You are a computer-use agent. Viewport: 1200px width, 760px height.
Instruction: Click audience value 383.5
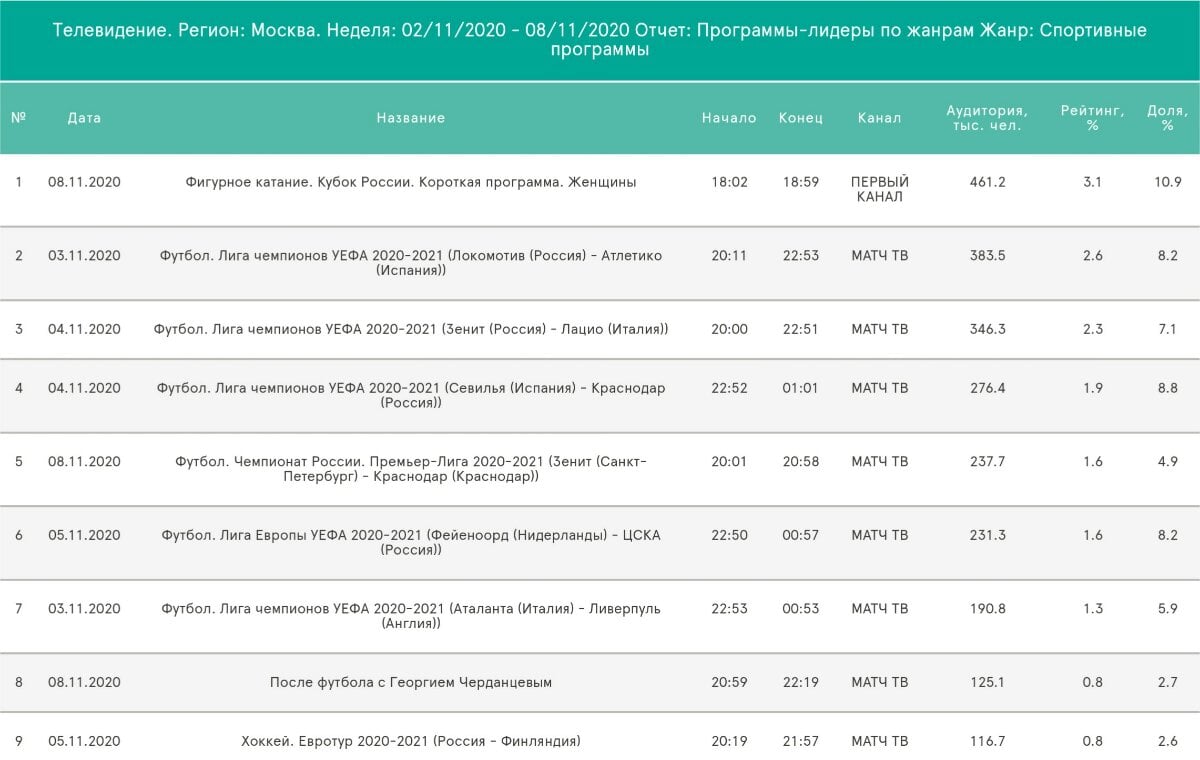pyautogui.click(x=988, y=256)
